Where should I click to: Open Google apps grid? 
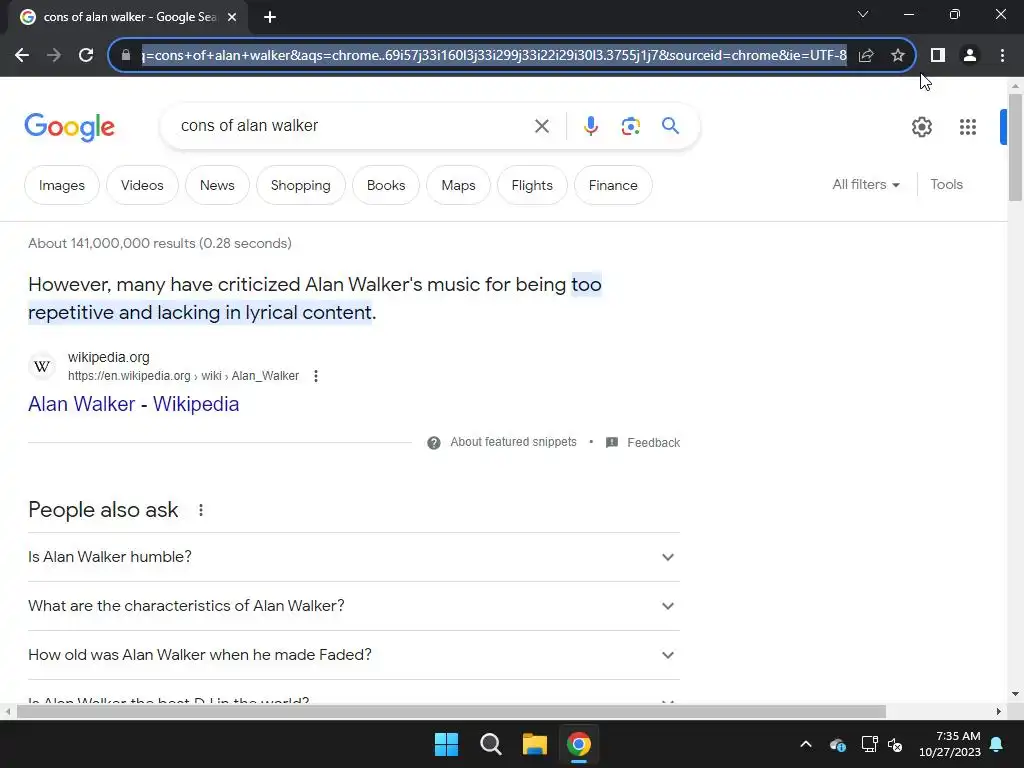(968, 127)
